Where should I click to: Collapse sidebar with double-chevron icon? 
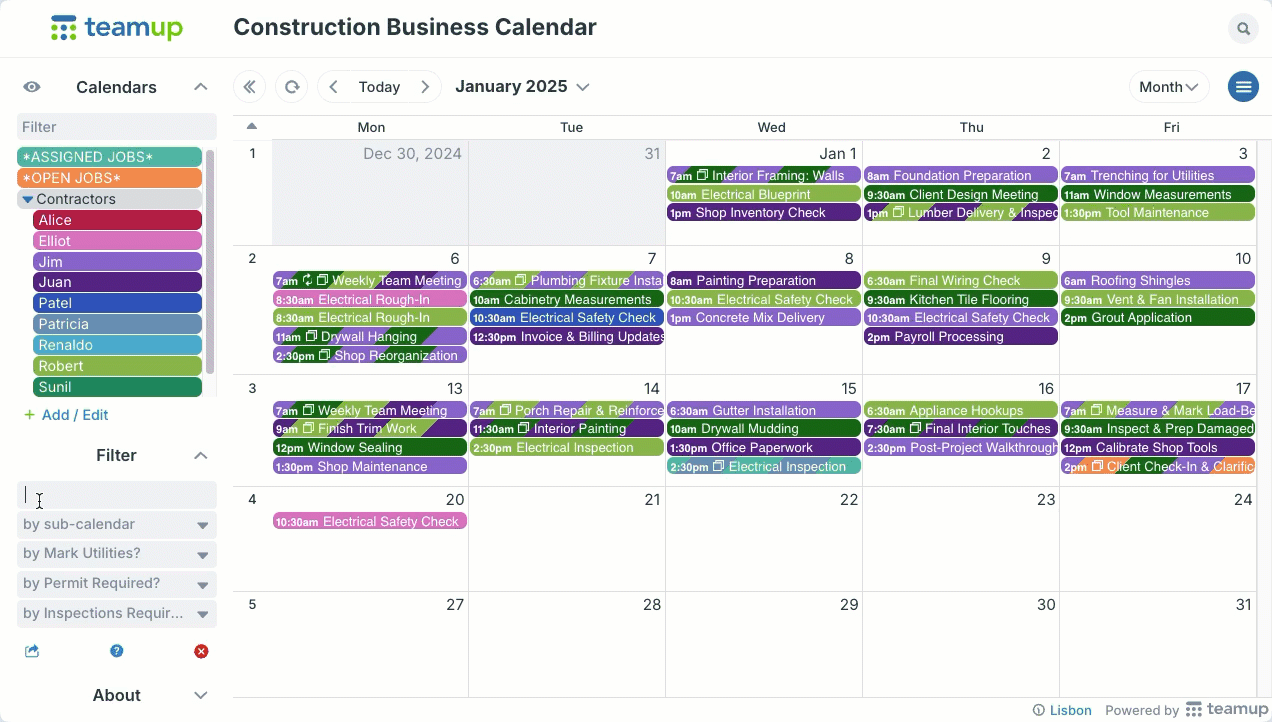(250, 87)
